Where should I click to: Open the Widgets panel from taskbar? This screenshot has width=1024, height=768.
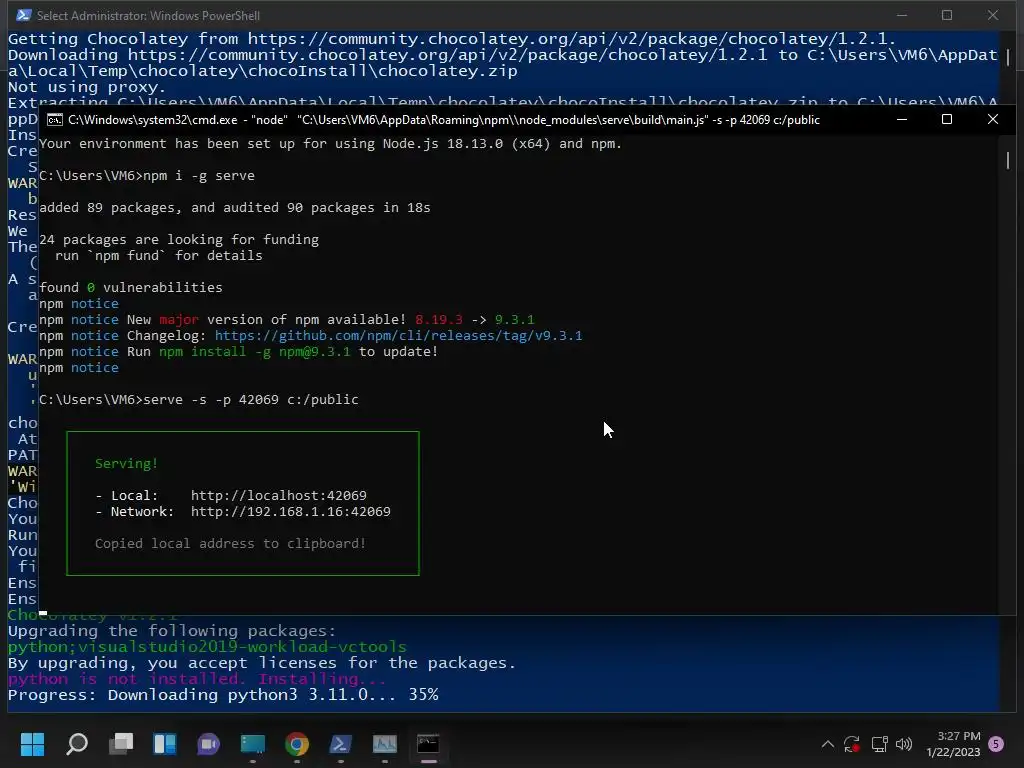[x=165, y=744]
